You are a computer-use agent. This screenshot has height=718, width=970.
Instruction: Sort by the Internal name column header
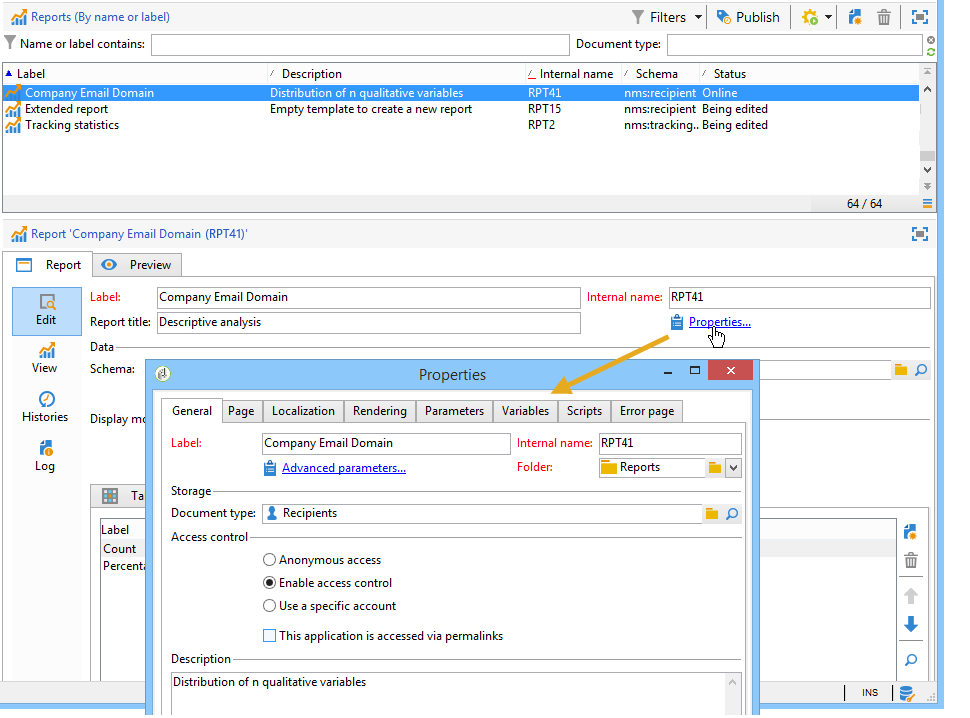pos(572,74)
